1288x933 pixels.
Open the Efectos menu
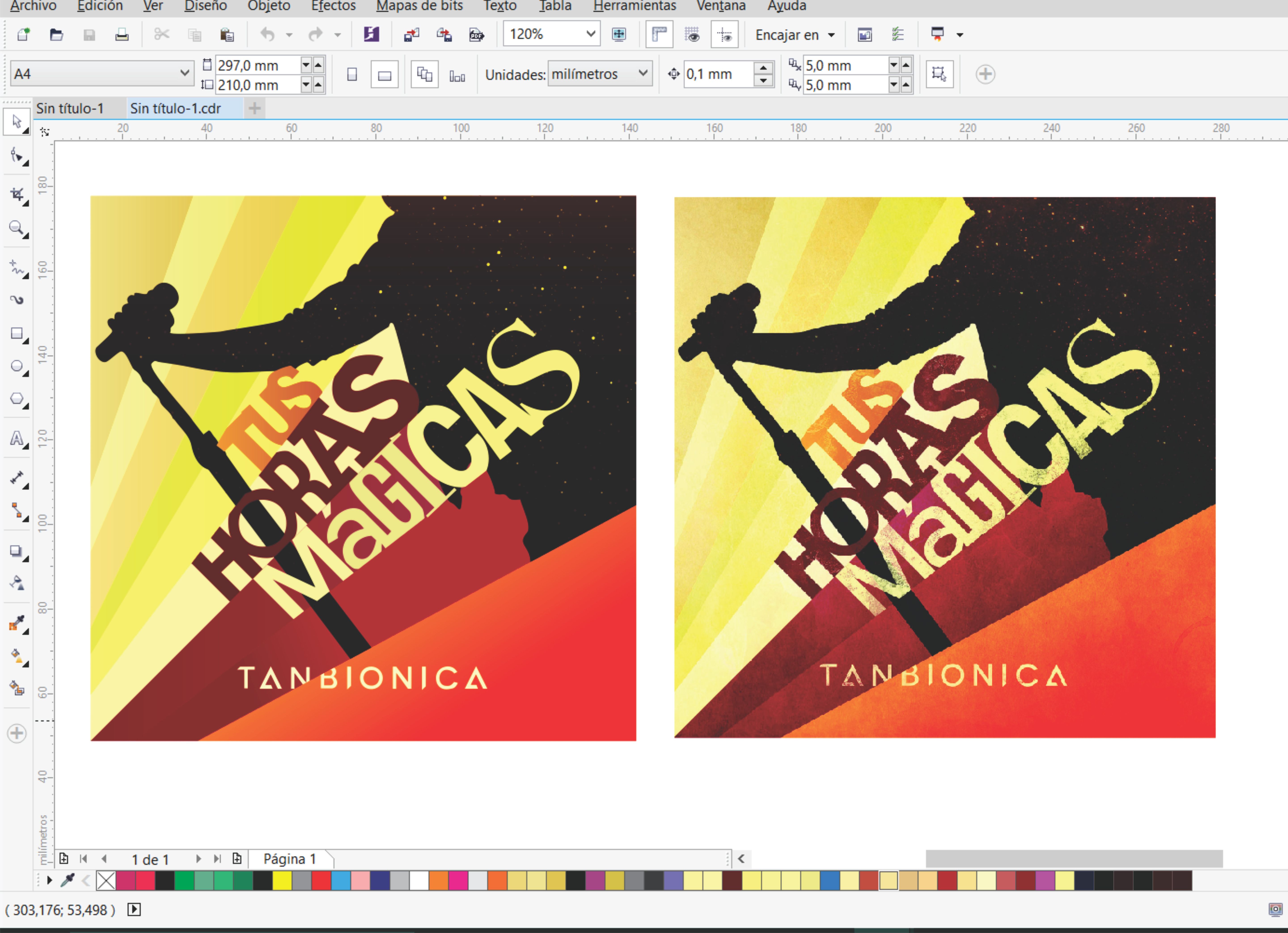tap(333, 6)
